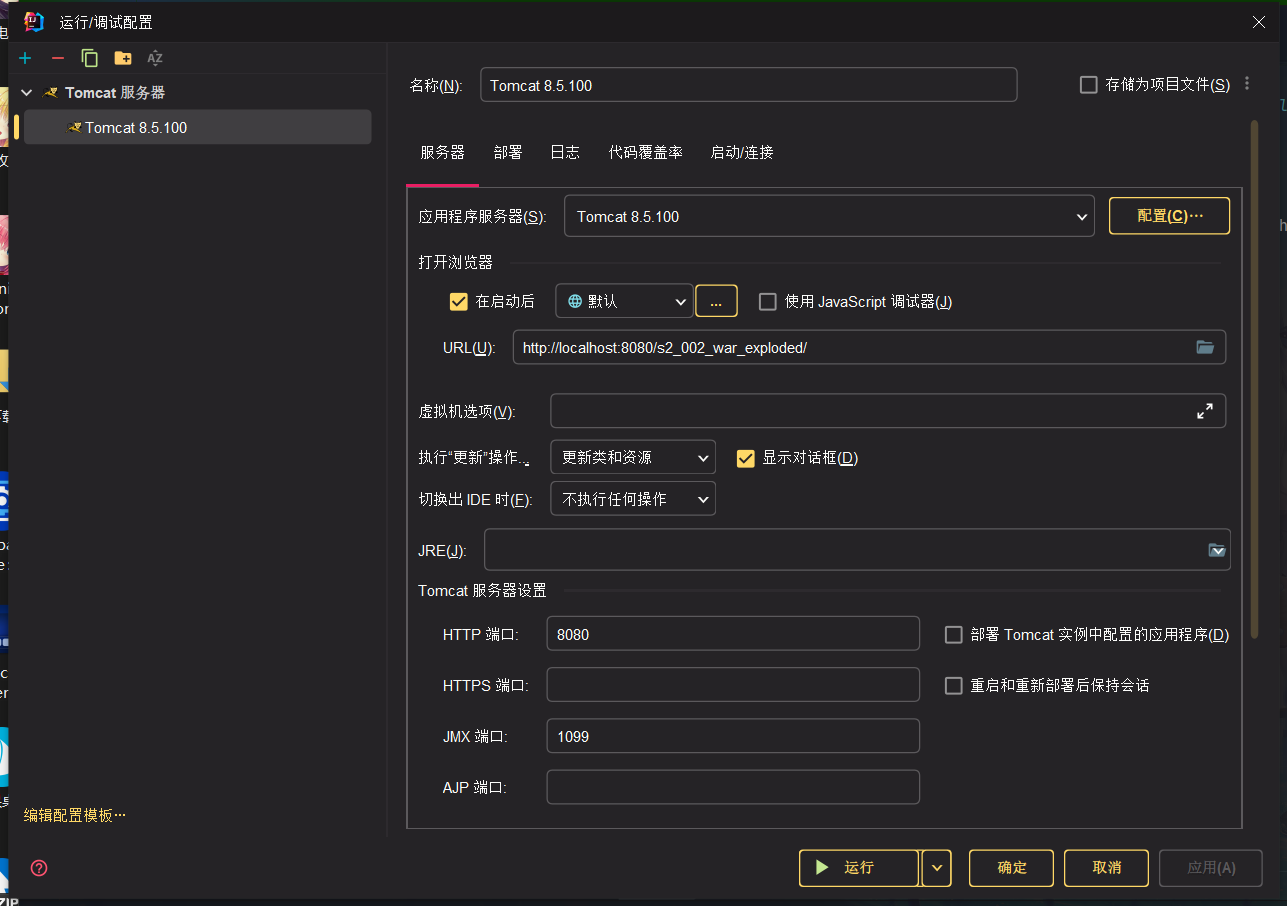Open 更新类和资源 dropdown
1287x906 pixels.
pyautogui.click(x=633, y=457)
